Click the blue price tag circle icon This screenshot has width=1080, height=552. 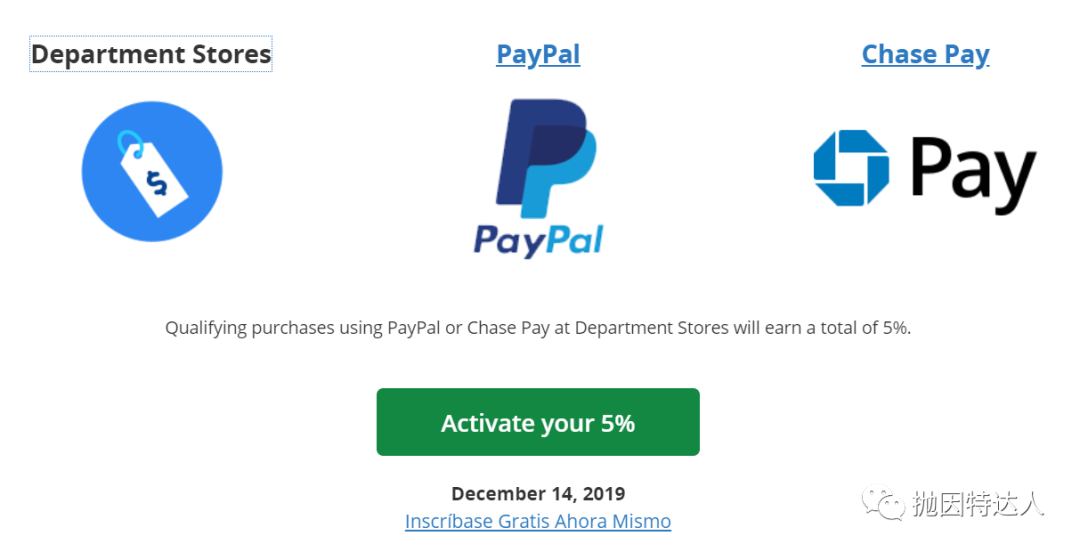[x=152, y=172]
